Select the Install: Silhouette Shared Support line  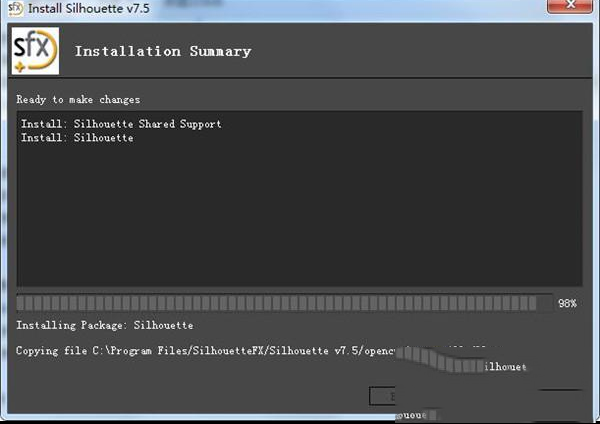click(x=121, y=124)
